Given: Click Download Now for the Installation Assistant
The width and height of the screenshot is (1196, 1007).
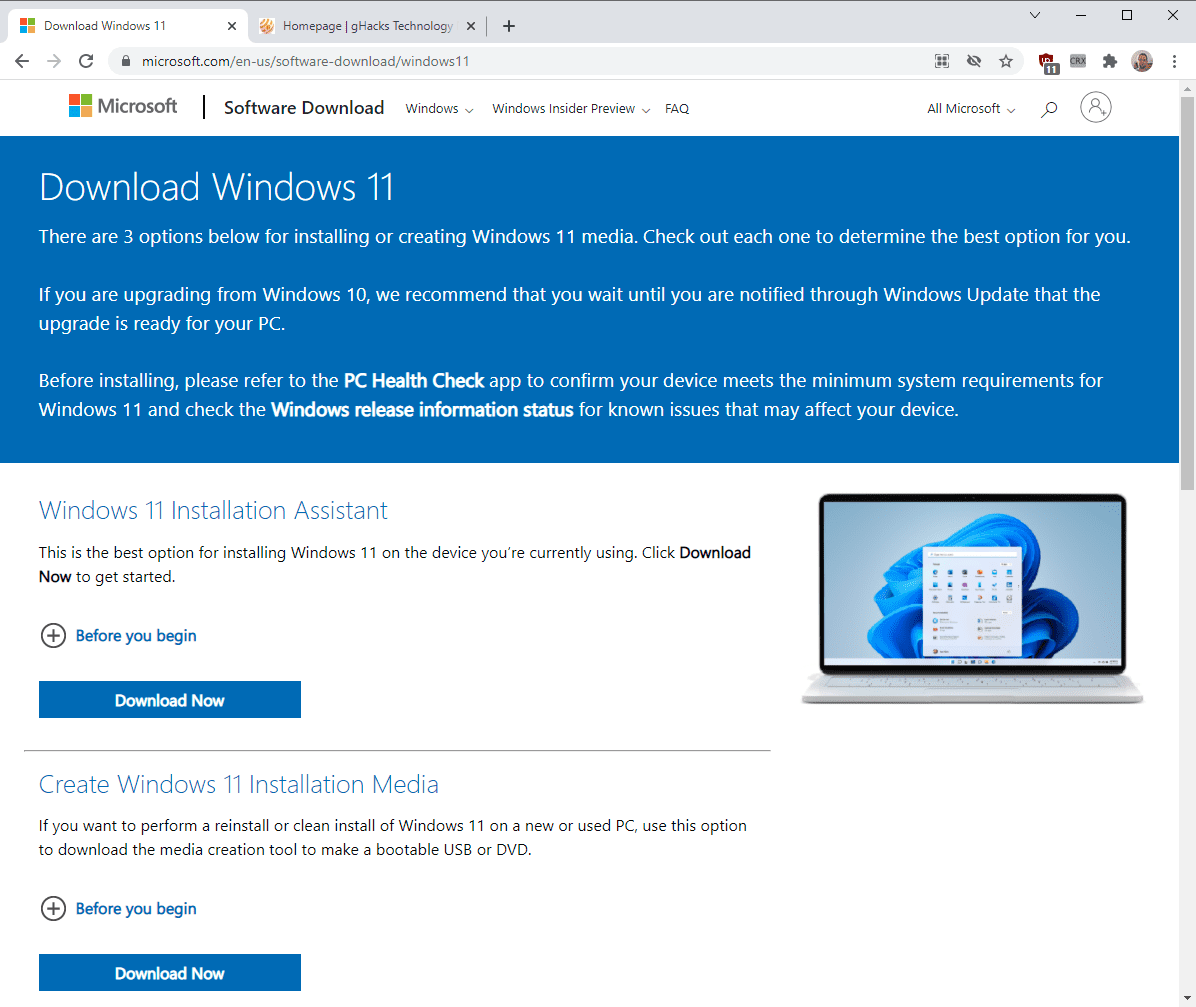Looking at the screenshot, I should tap(169, 699).
